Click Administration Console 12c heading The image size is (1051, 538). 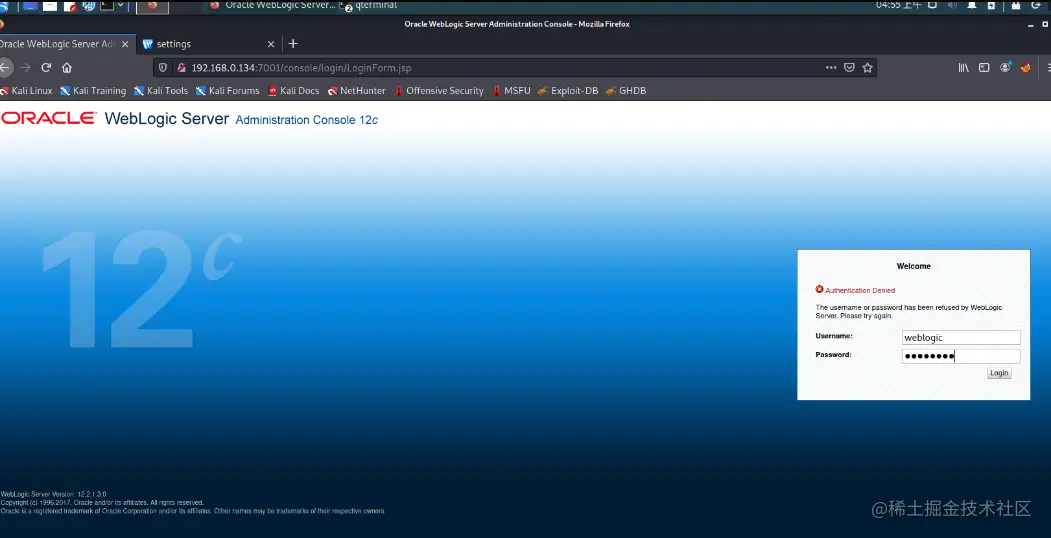click(306, 120)
